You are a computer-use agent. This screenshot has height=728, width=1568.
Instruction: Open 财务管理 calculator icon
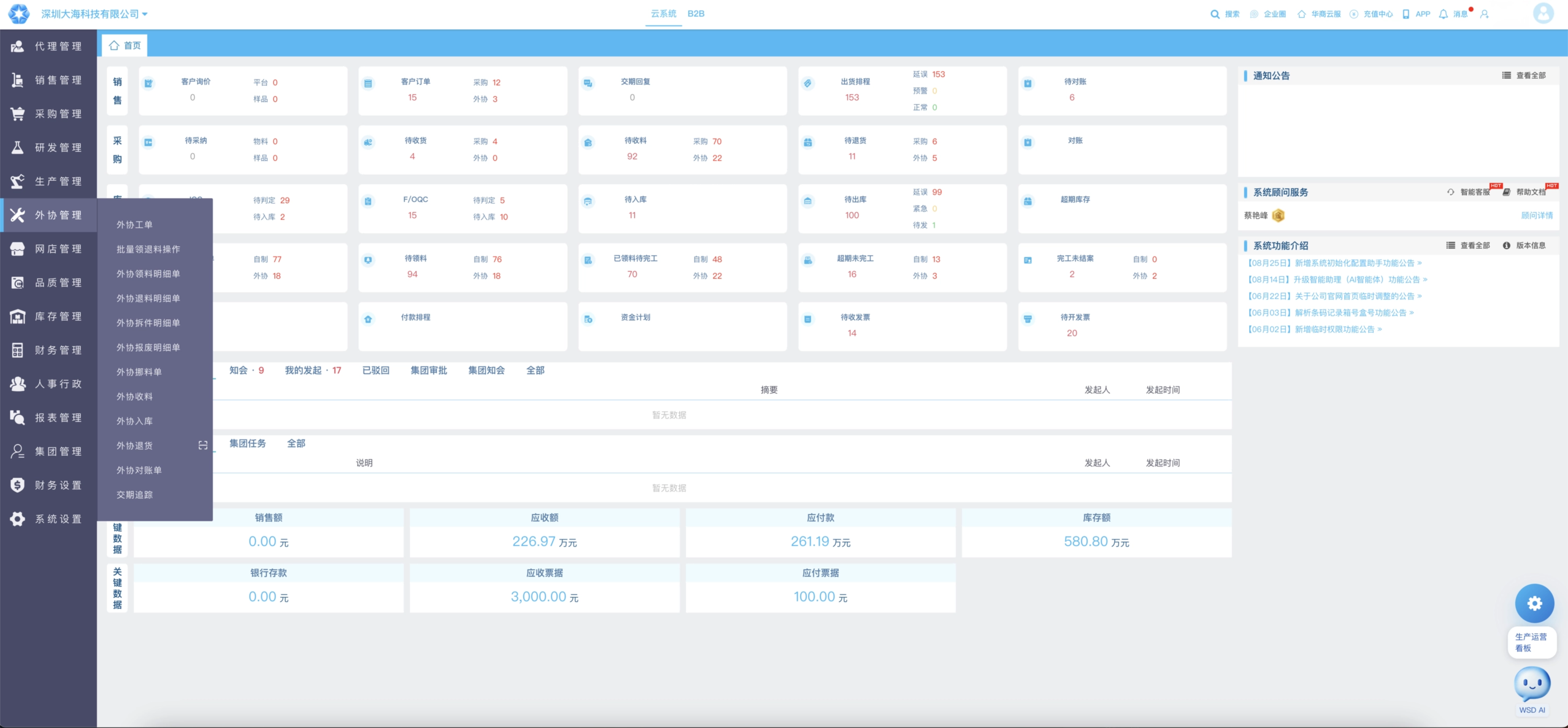coord(18,350)
